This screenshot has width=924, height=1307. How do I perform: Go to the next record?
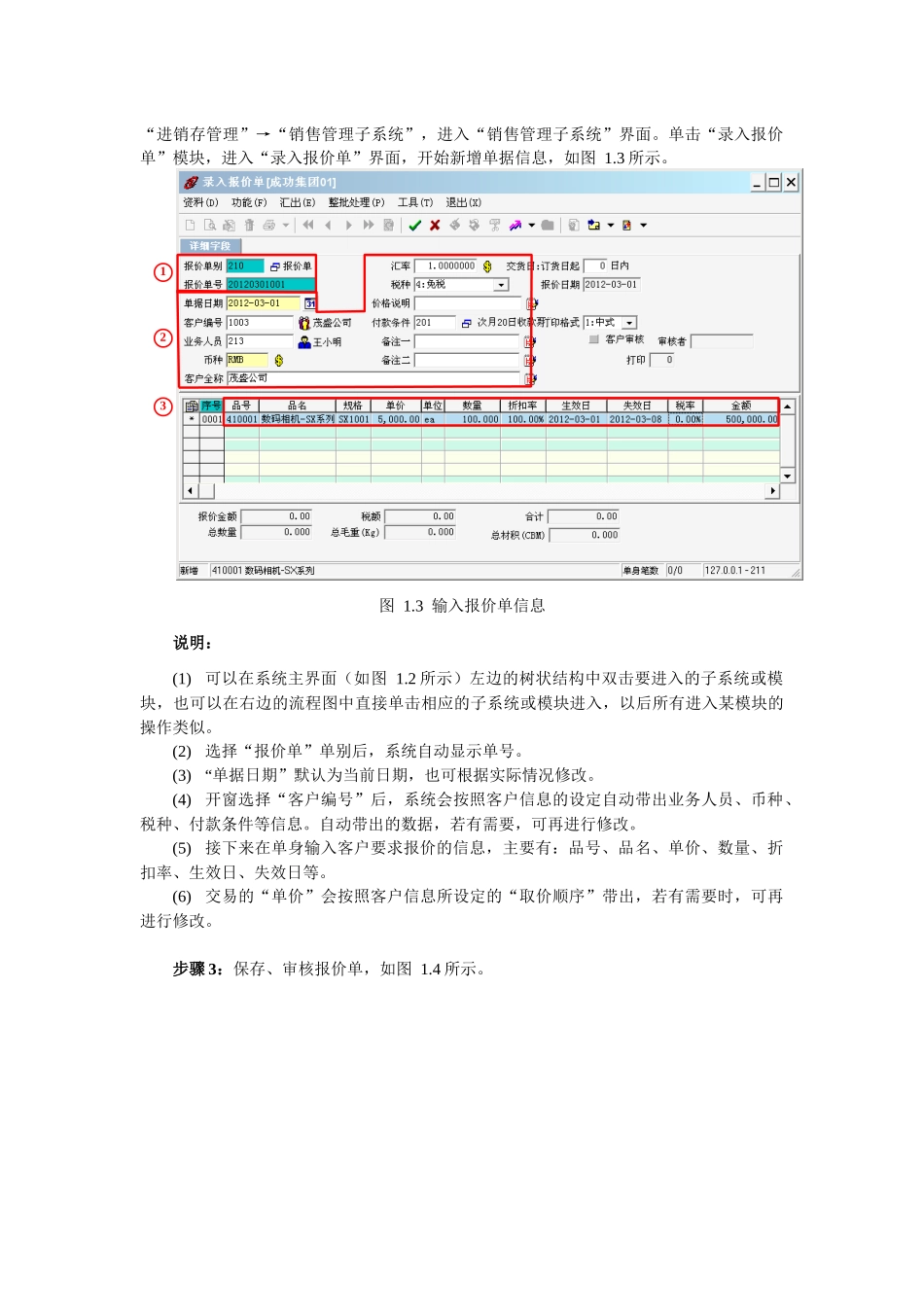[348, 225]
